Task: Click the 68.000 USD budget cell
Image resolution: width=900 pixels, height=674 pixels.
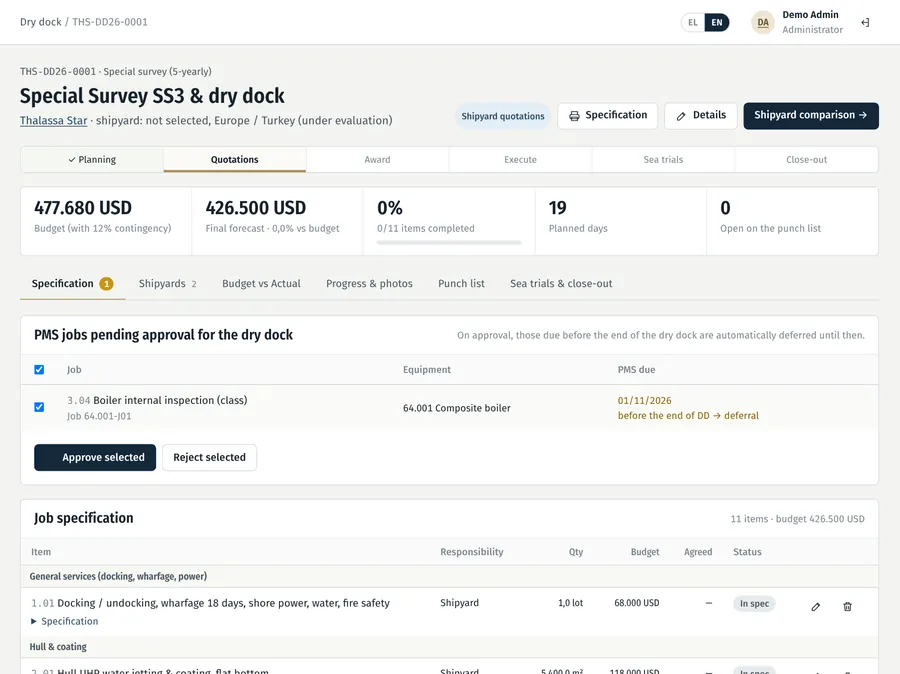Action: [x=637, y=603]
